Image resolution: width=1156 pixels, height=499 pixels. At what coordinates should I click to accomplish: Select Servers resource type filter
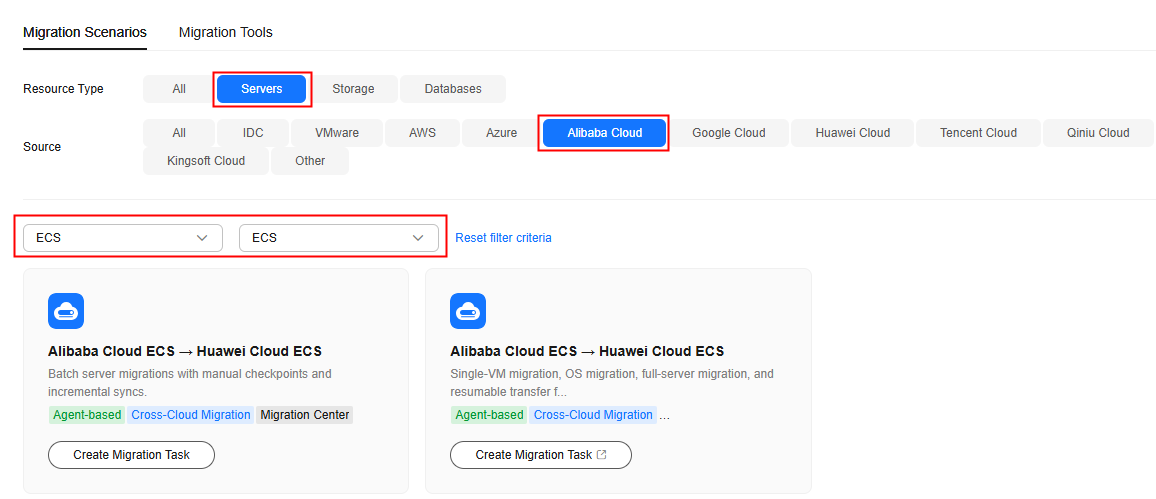[x=262, y=89]
